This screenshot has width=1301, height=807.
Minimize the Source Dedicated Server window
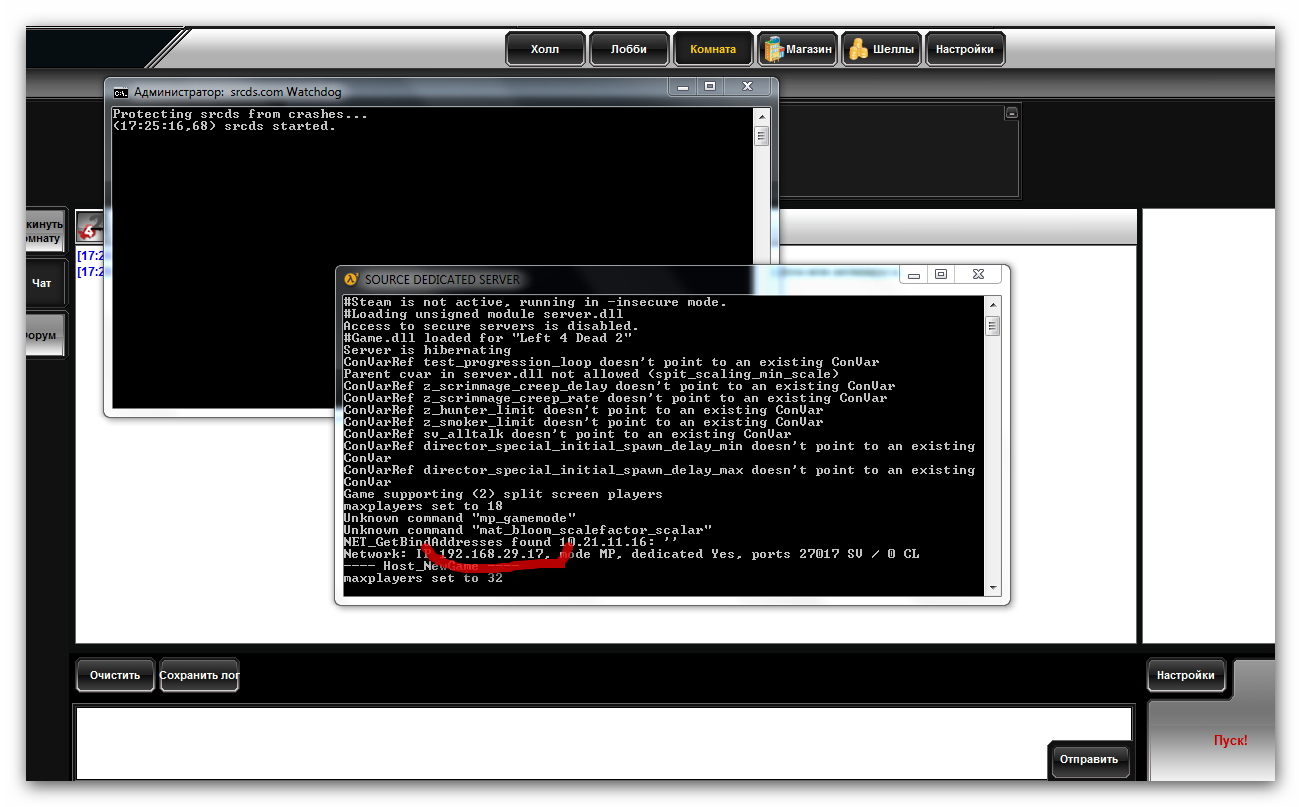coord(915,273)
